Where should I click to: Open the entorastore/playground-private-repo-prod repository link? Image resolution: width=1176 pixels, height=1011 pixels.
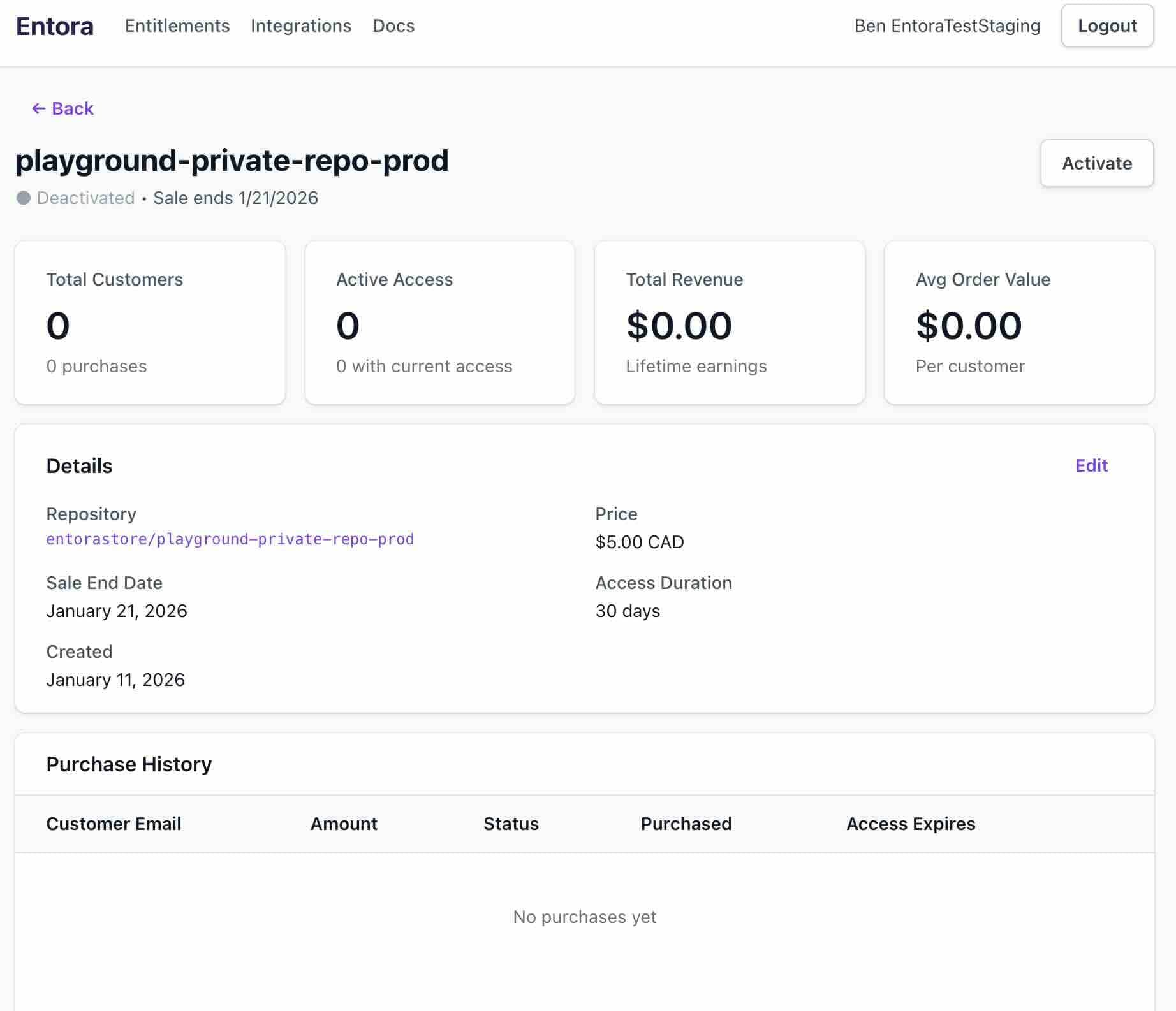[229, 539]
